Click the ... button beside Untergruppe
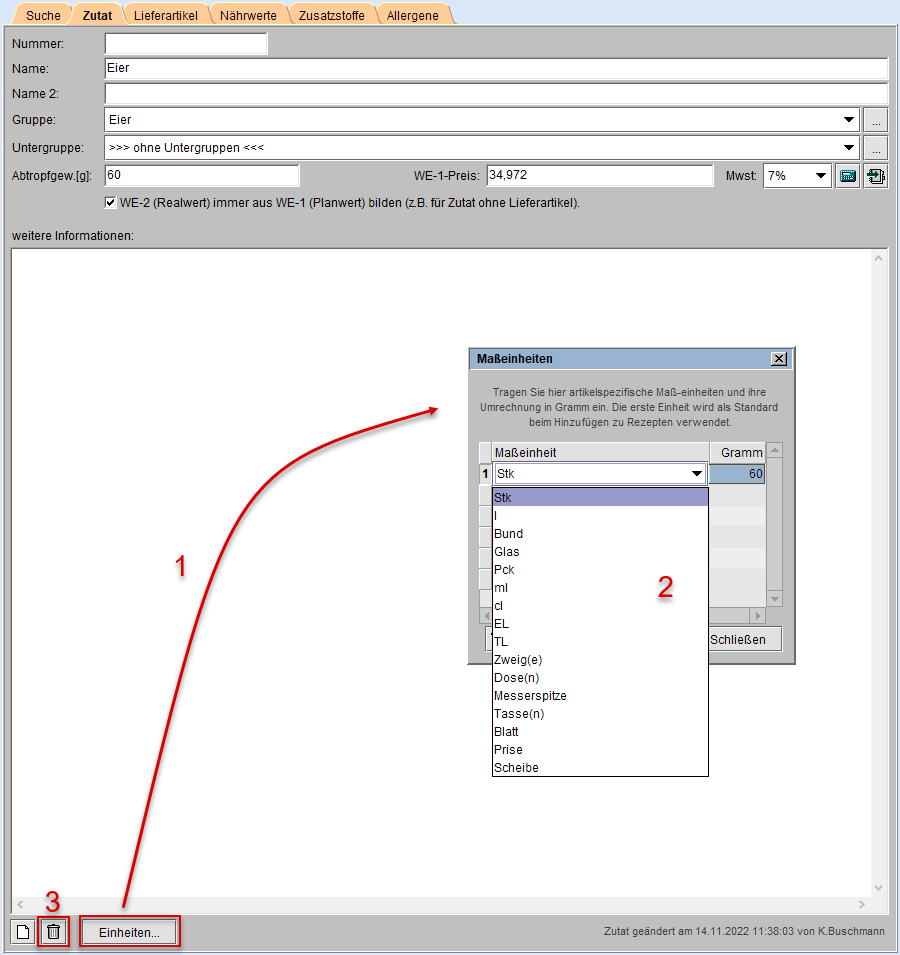Screen dimensions: 900x955 click(876, 148)
